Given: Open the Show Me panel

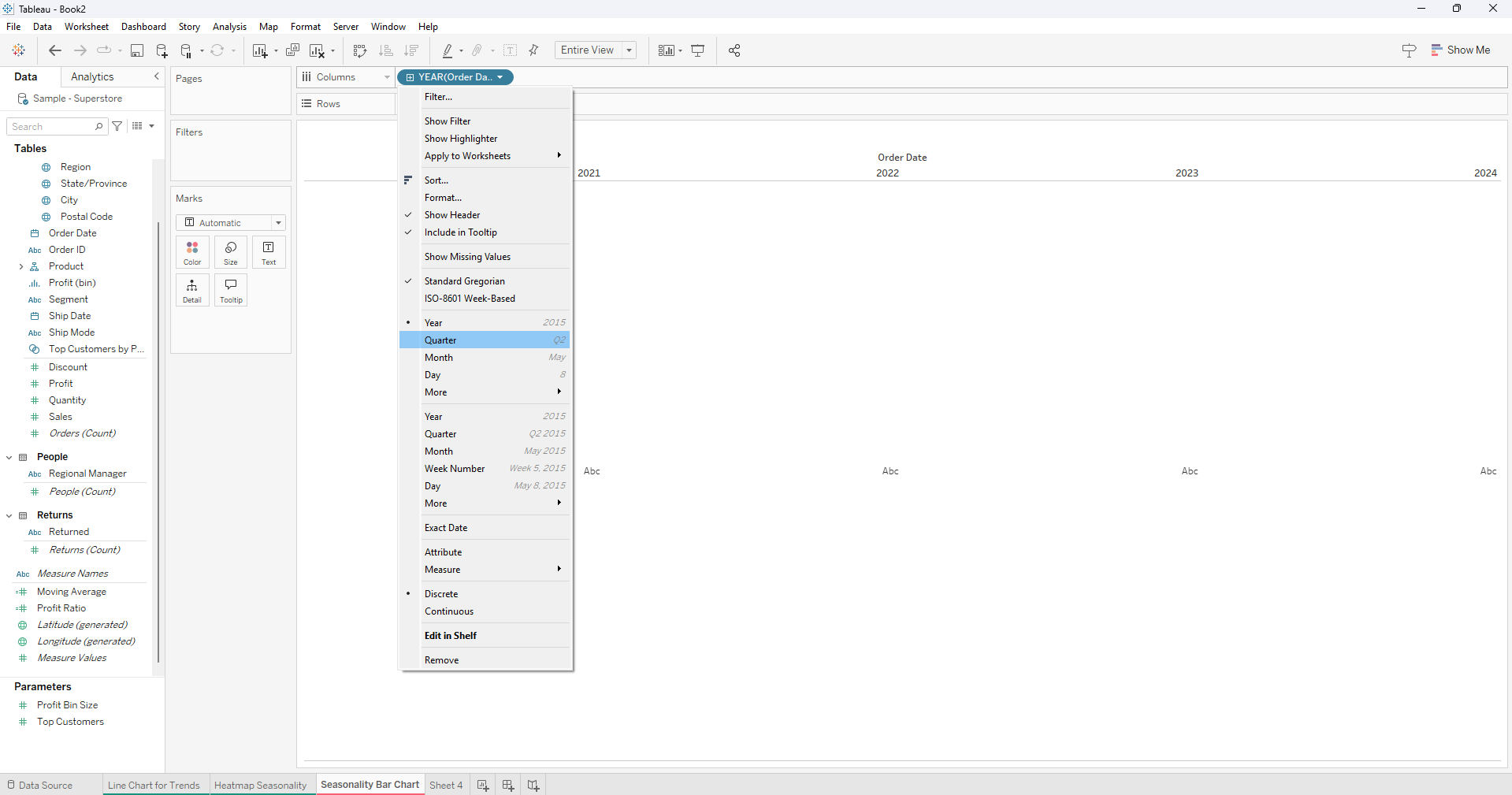Looking at the screenshot, I should [x=1460, y=50].
